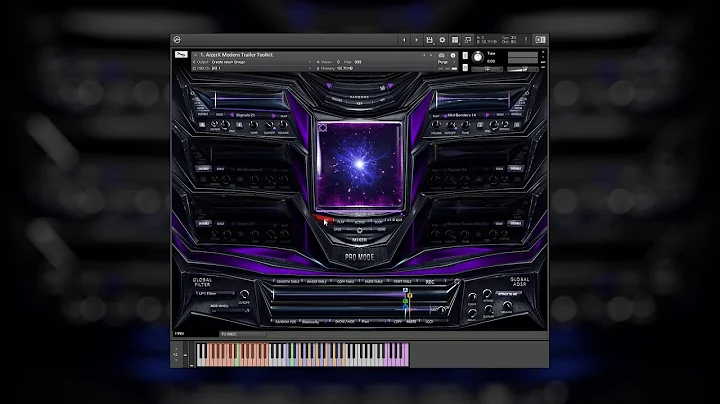Enable the bottom-right layer toggle button

516,223
